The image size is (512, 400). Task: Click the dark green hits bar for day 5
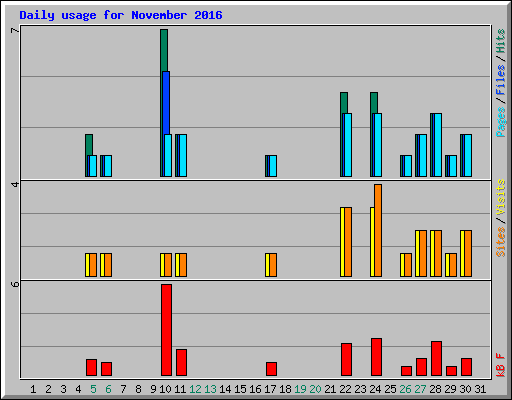tap(89, 145)
